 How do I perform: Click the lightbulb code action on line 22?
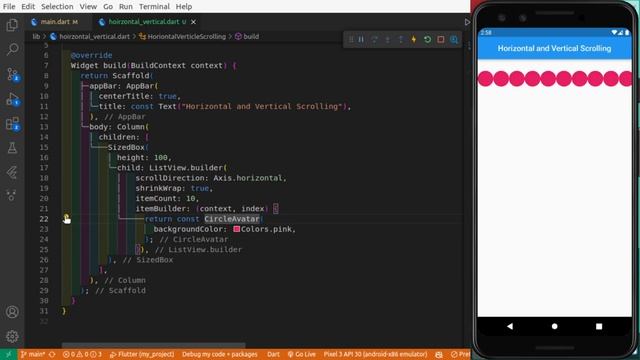point(66,218)
